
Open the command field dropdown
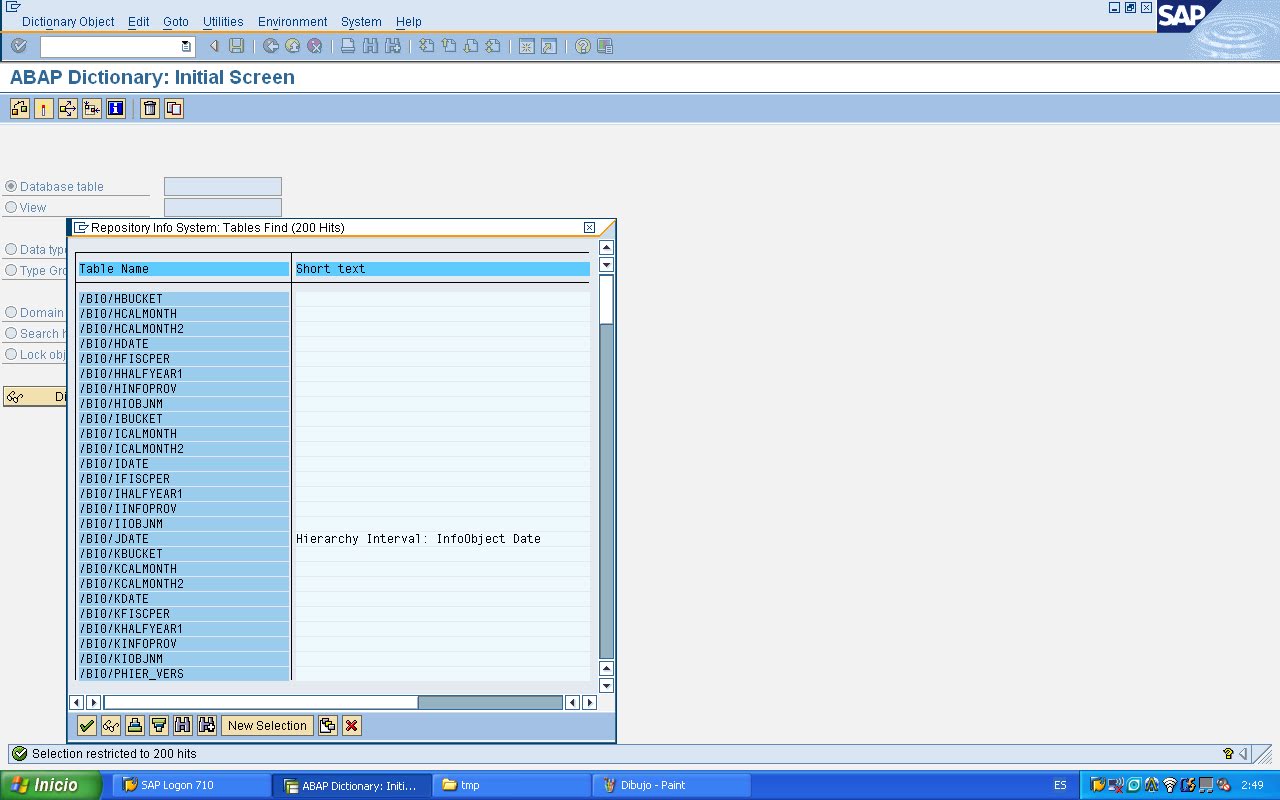[184, 46]
